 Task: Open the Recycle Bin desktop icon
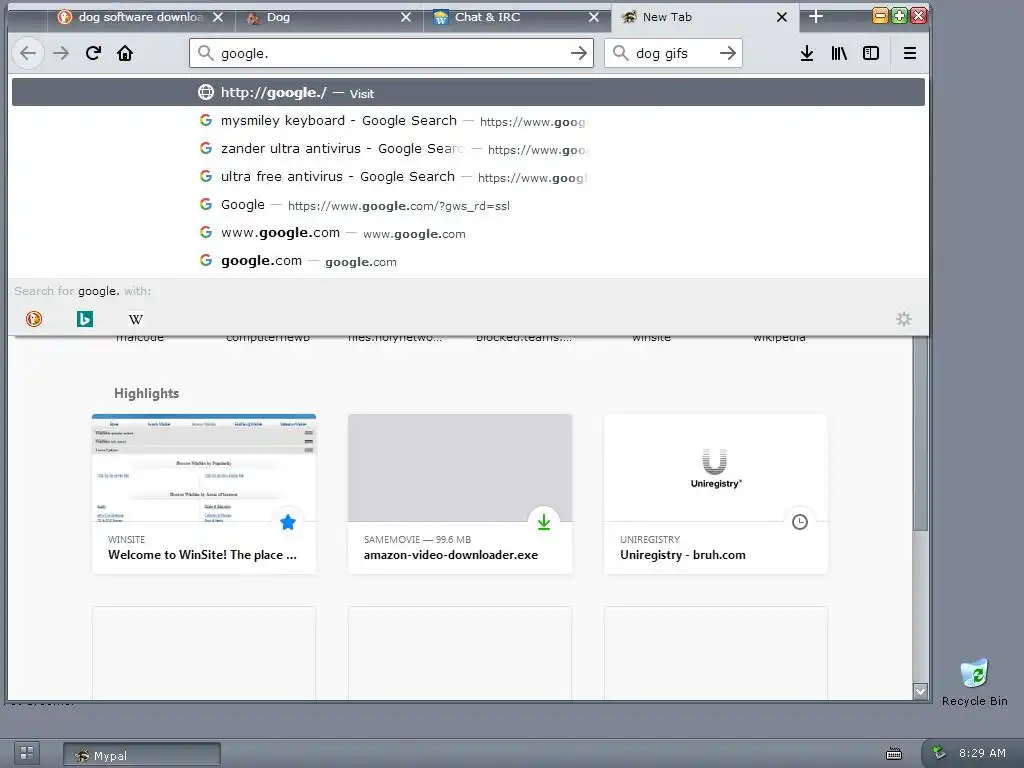(x=974, y=682)
